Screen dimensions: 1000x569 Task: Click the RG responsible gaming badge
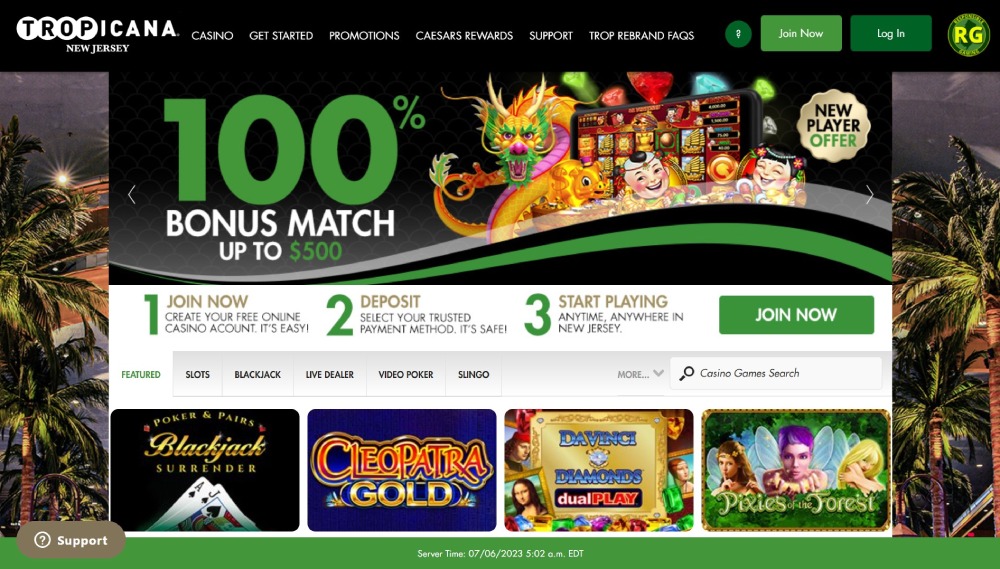tap(969, 34)
